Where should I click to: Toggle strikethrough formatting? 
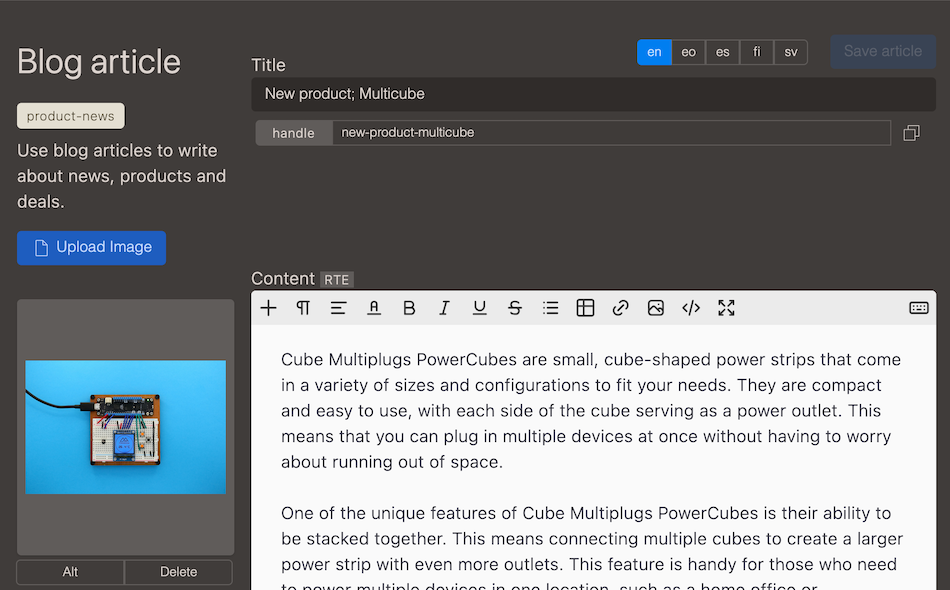pyautogui.click(x=515, y=308)
